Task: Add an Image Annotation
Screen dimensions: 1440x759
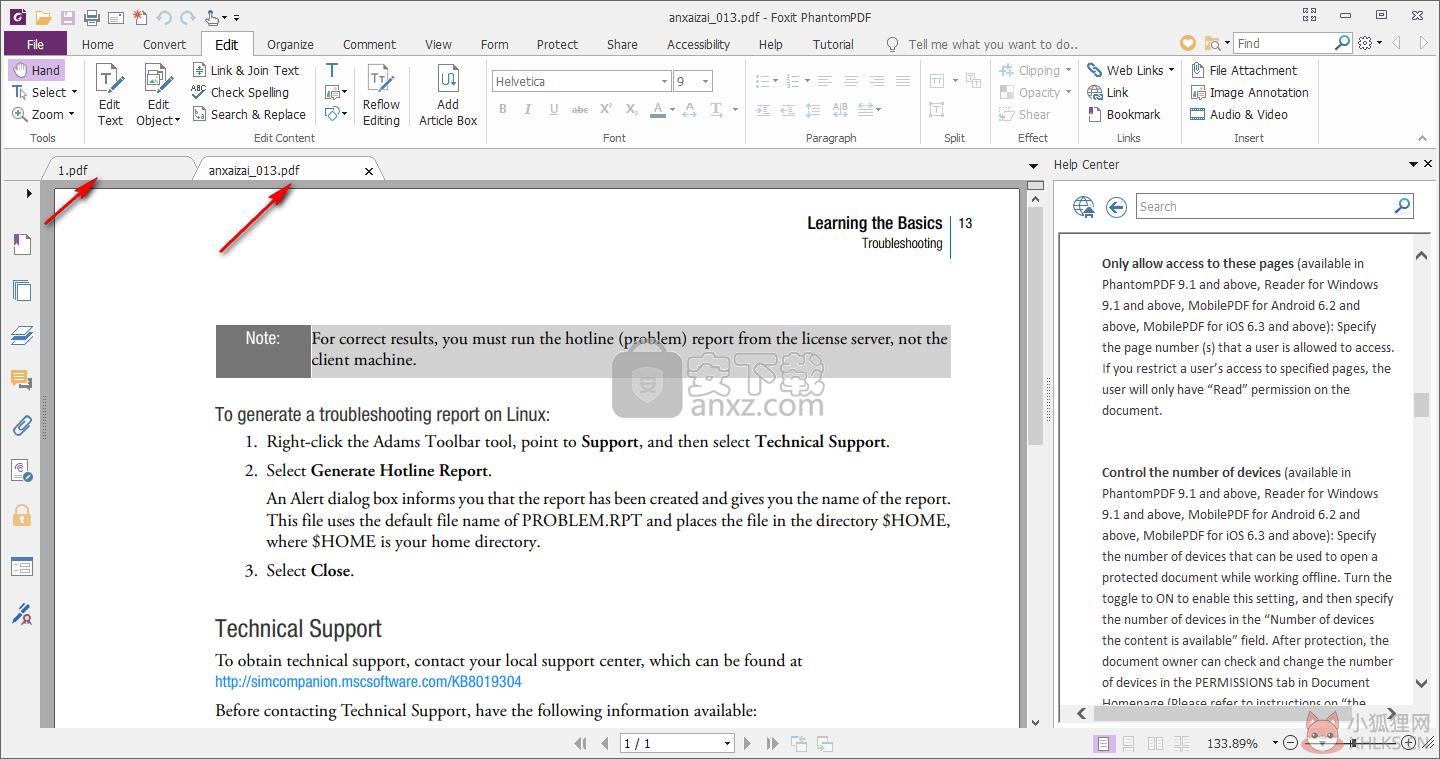Action: [1249, 92]
